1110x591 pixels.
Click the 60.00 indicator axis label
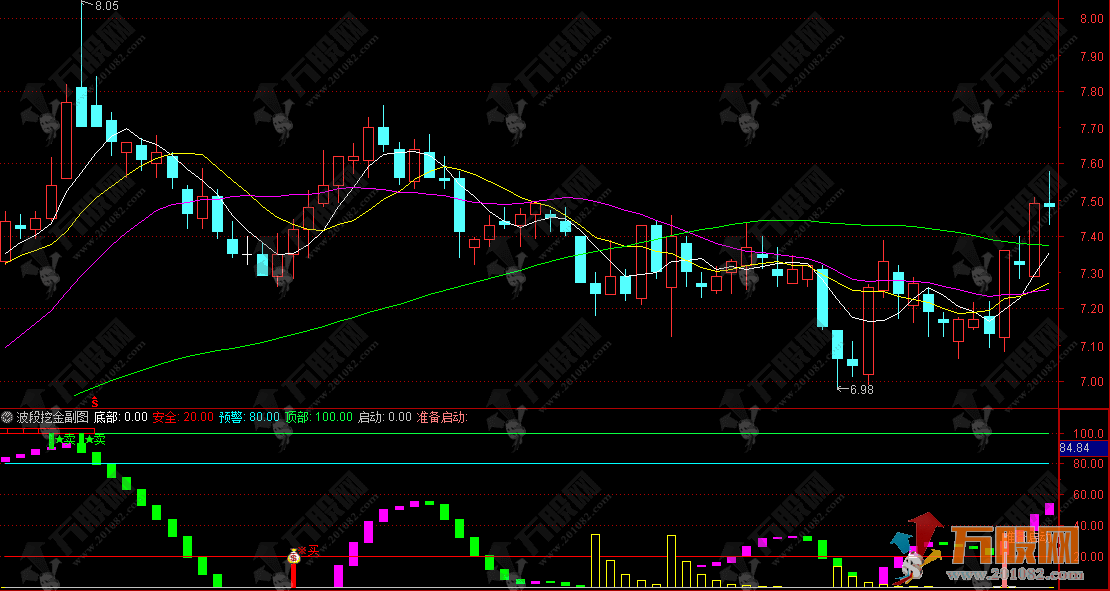pos(1091,495)
